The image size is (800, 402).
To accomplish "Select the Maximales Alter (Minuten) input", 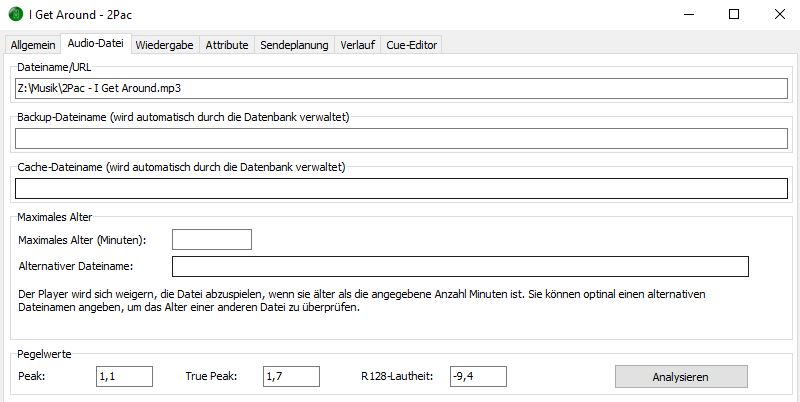I will pyautogui.click(x=212, y=239).
